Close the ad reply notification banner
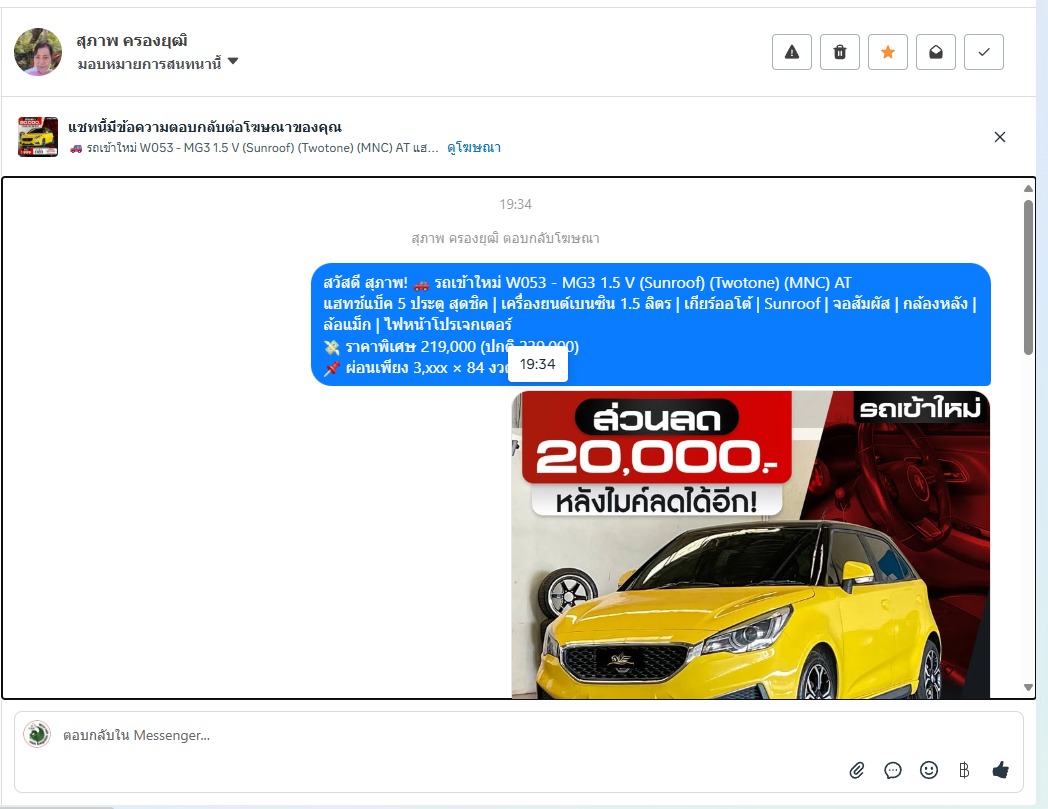Image resolution: width=1048 pixels, height=809 pixels. pyautogui.click(x=1000, y=137)
